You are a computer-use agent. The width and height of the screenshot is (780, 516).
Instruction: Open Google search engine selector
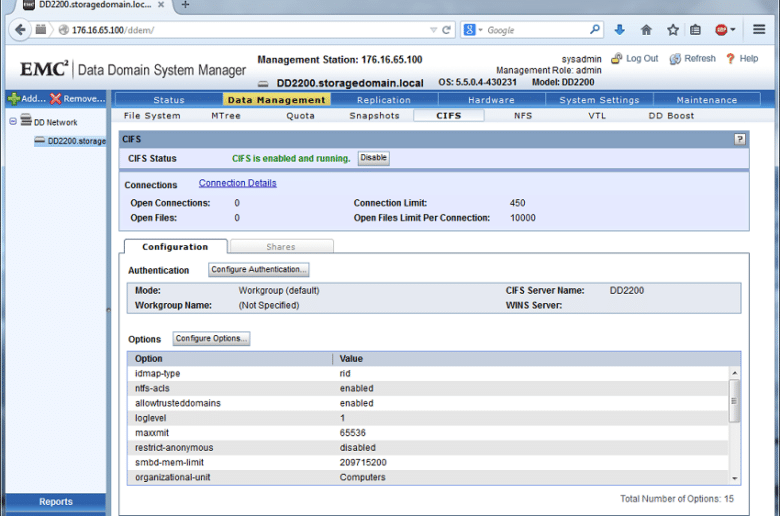click(473, 30)
